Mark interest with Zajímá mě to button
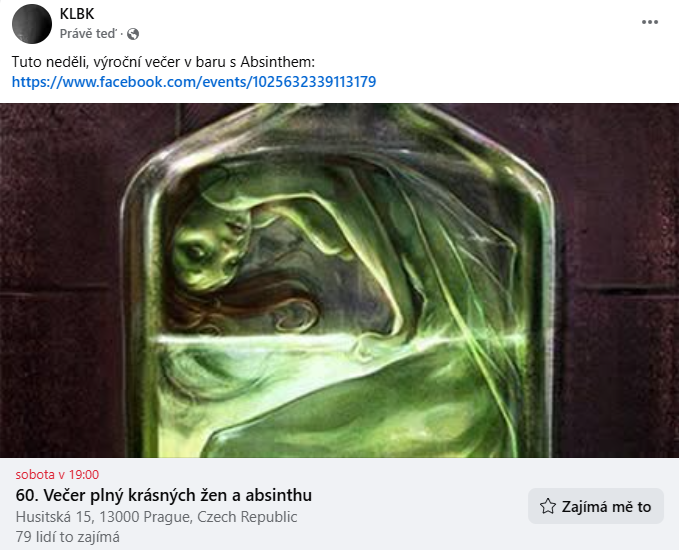The height and width of the screenshot is (550, 679). [x=596, y=506]
